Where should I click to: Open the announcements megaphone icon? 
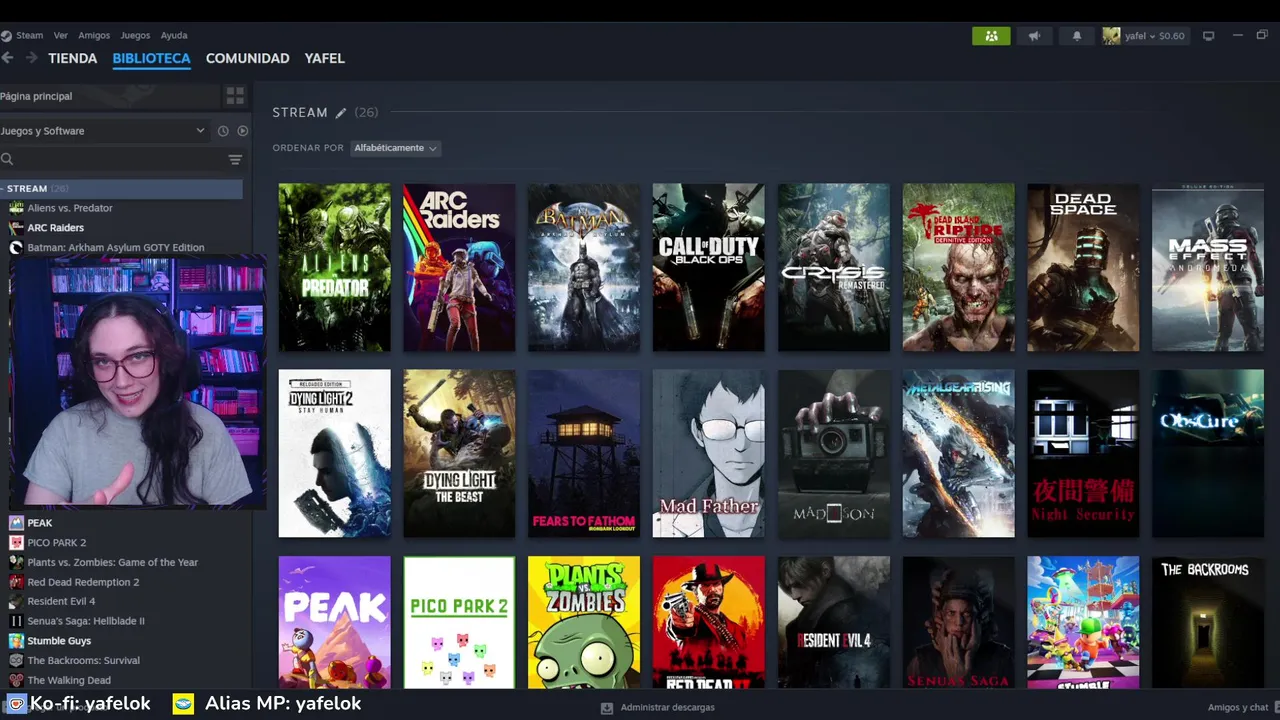1034,36
